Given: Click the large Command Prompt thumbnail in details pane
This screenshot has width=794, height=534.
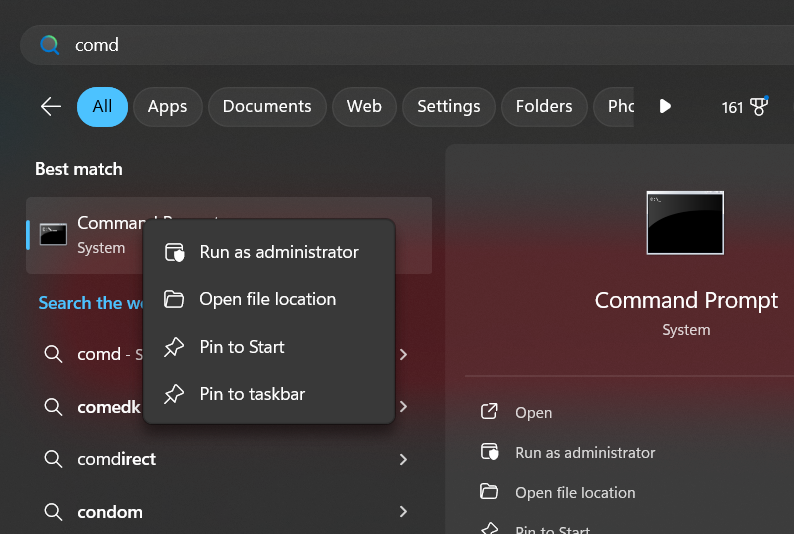Looking at the screenshot, I should 685,223.
